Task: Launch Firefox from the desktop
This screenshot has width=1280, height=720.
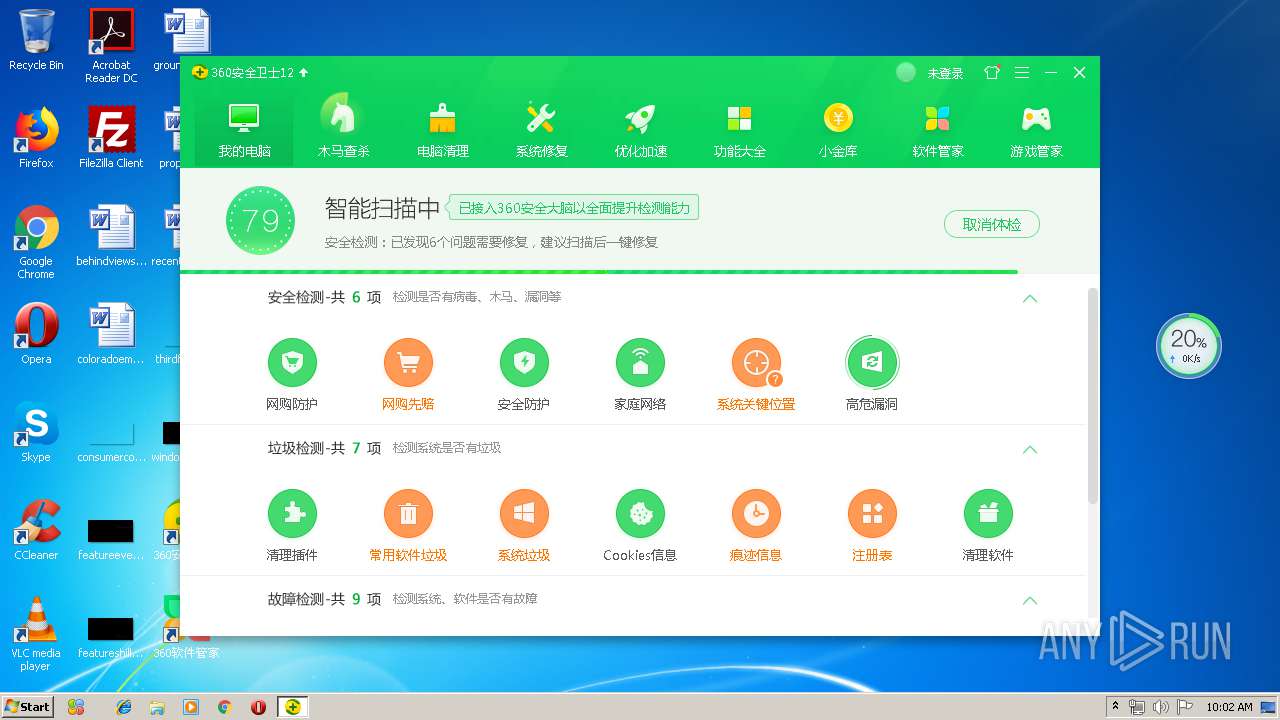Action: tap(36, 138)
